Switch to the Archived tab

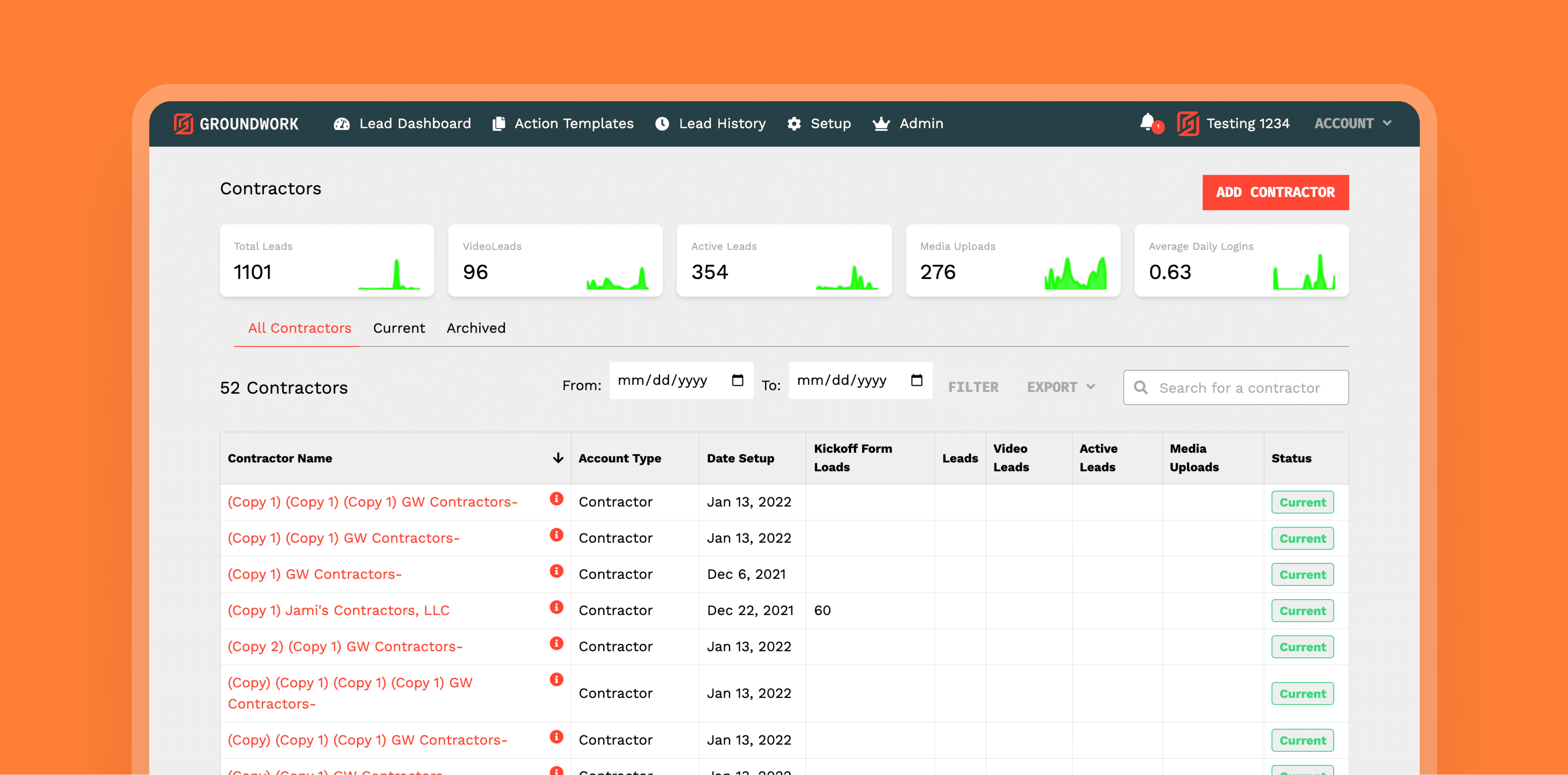coord(476,328)
